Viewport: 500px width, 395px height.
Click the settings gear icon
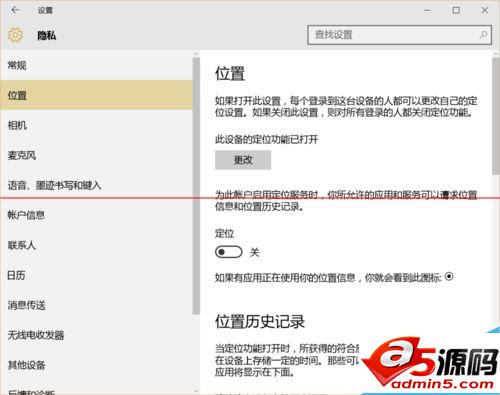(x=15, y=35)
